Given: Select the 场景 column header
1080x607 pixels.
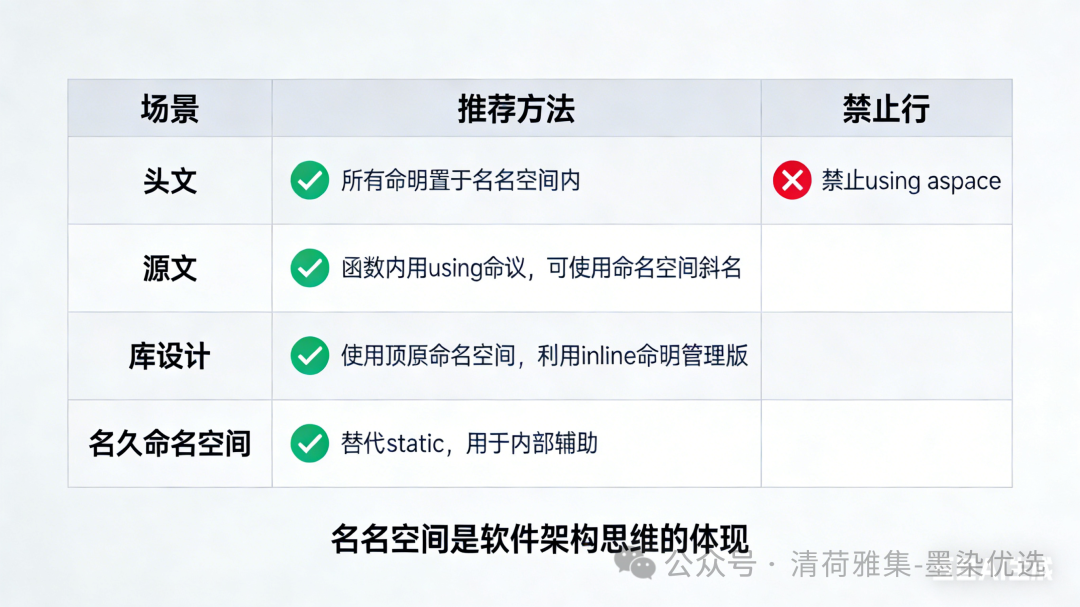Looking at the screenshot, I should tap(169, 108).
